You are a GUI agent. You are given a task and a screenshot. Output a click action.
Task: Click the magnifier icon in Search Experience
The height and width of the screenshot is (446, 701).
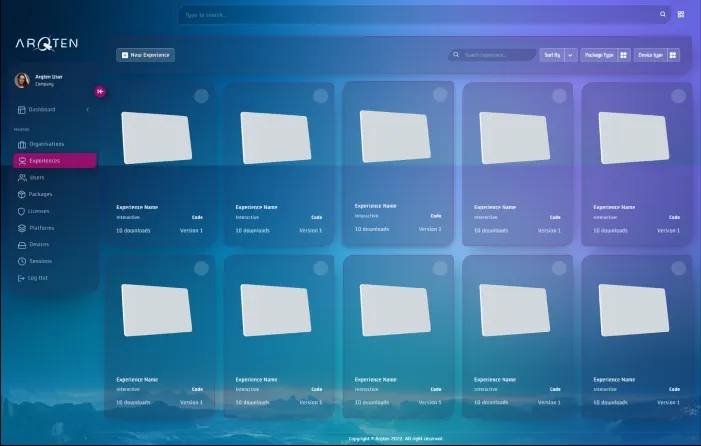[456, 55]
